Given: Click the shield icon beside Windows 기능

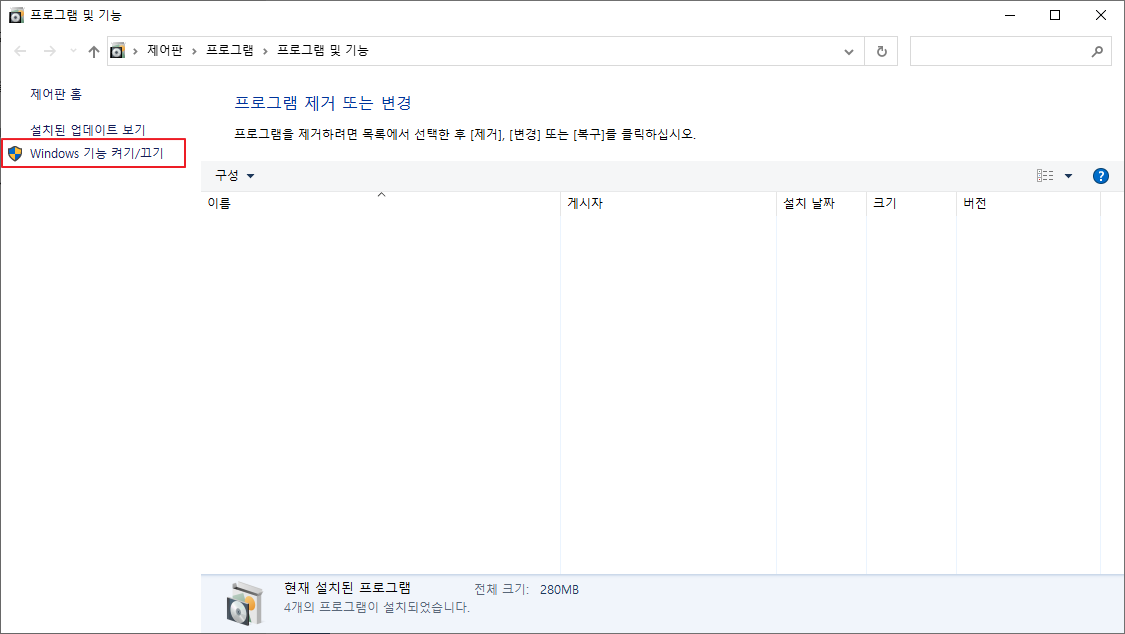Looking at the screenshot, I should [15, 153].
